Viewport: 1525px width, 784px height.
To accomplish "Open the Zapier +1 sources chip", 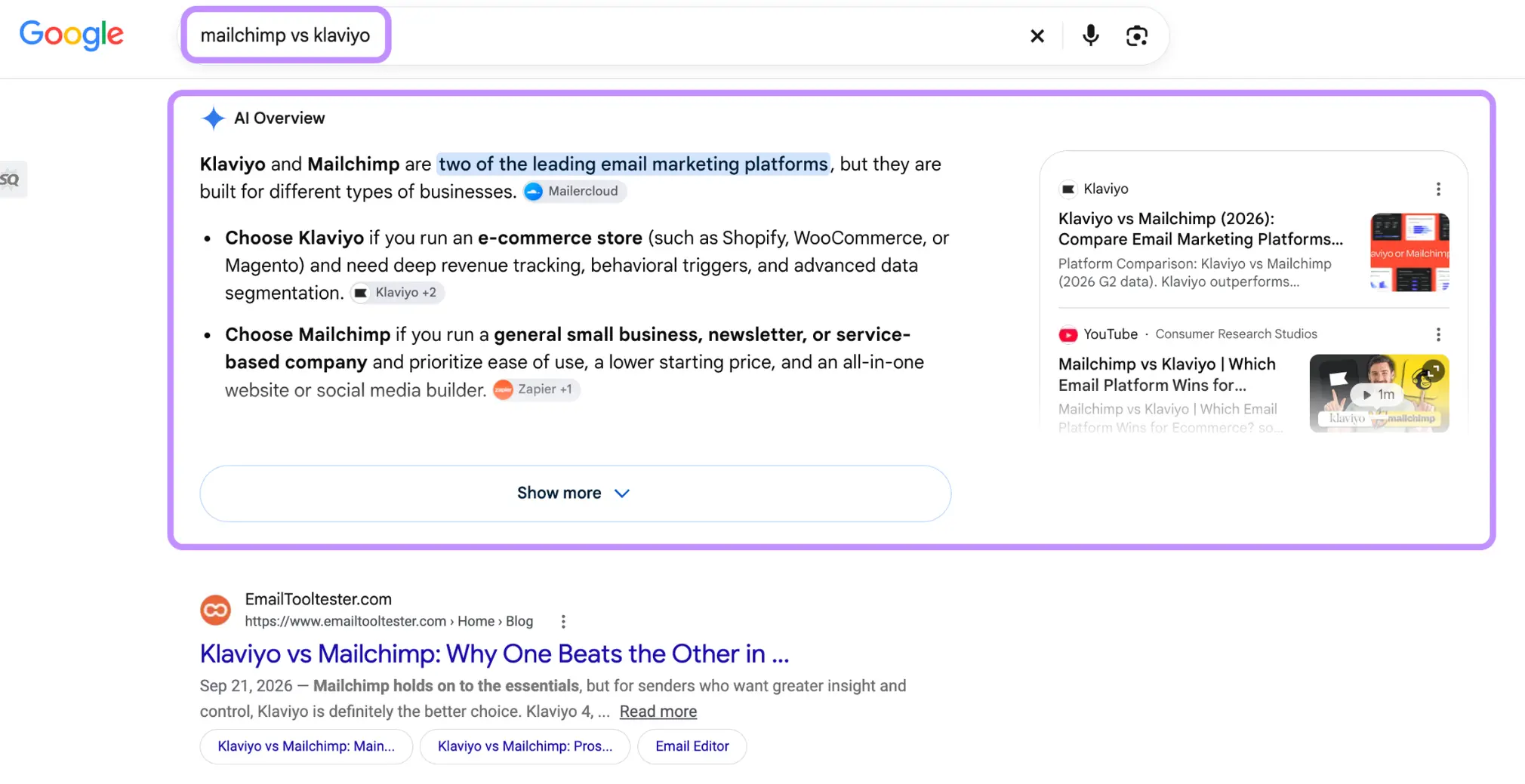I will tap(537, 389).
